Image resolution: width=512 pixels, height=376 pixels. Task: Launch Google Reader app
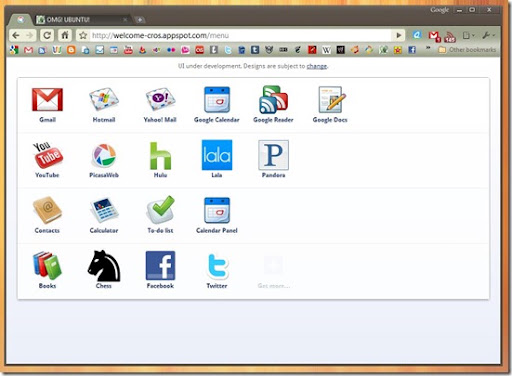(273, 99)
